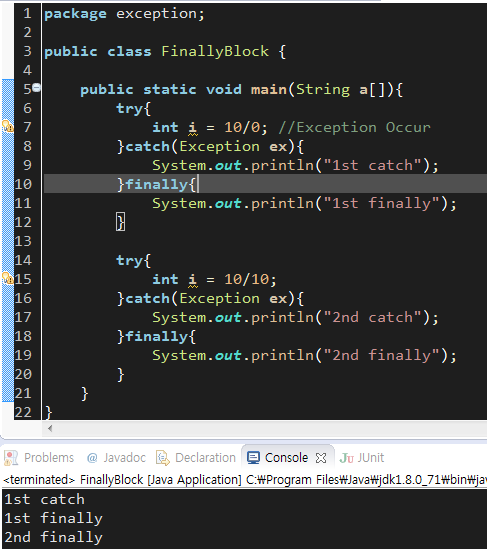487x549 pixels.
Task: Select the Console tab
Action: 286,458
